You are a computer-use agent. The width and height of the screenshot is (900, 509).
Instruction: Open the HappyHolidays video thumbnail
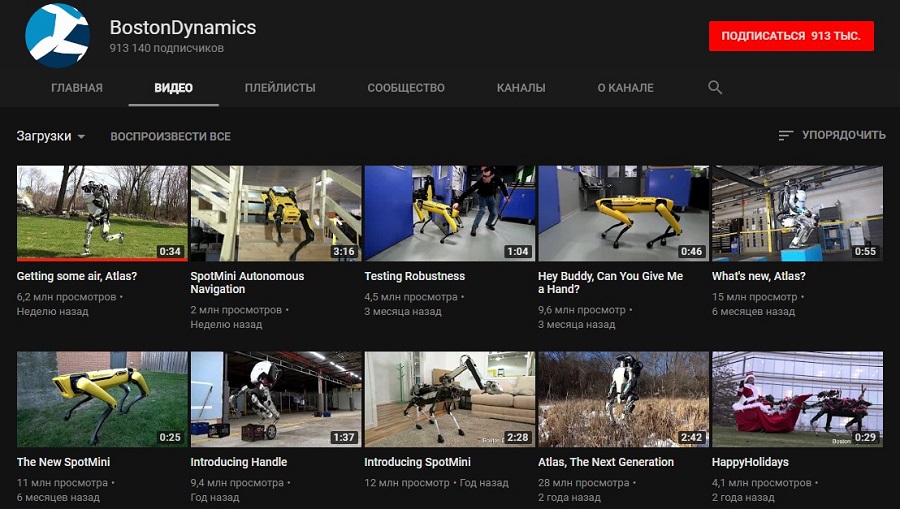tap(797, 399)
